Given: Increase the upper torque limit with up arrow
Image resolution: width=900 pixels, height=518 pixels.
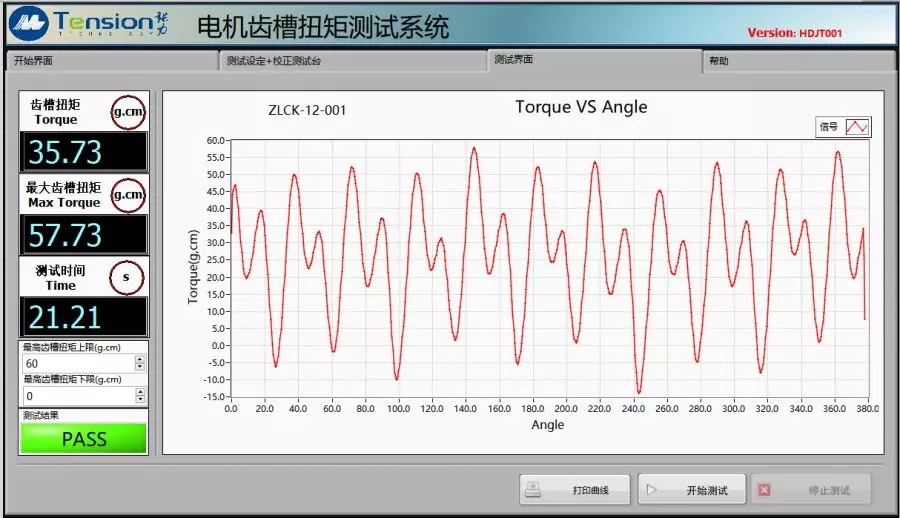Looking at the screenshot, I should [140, 359].
